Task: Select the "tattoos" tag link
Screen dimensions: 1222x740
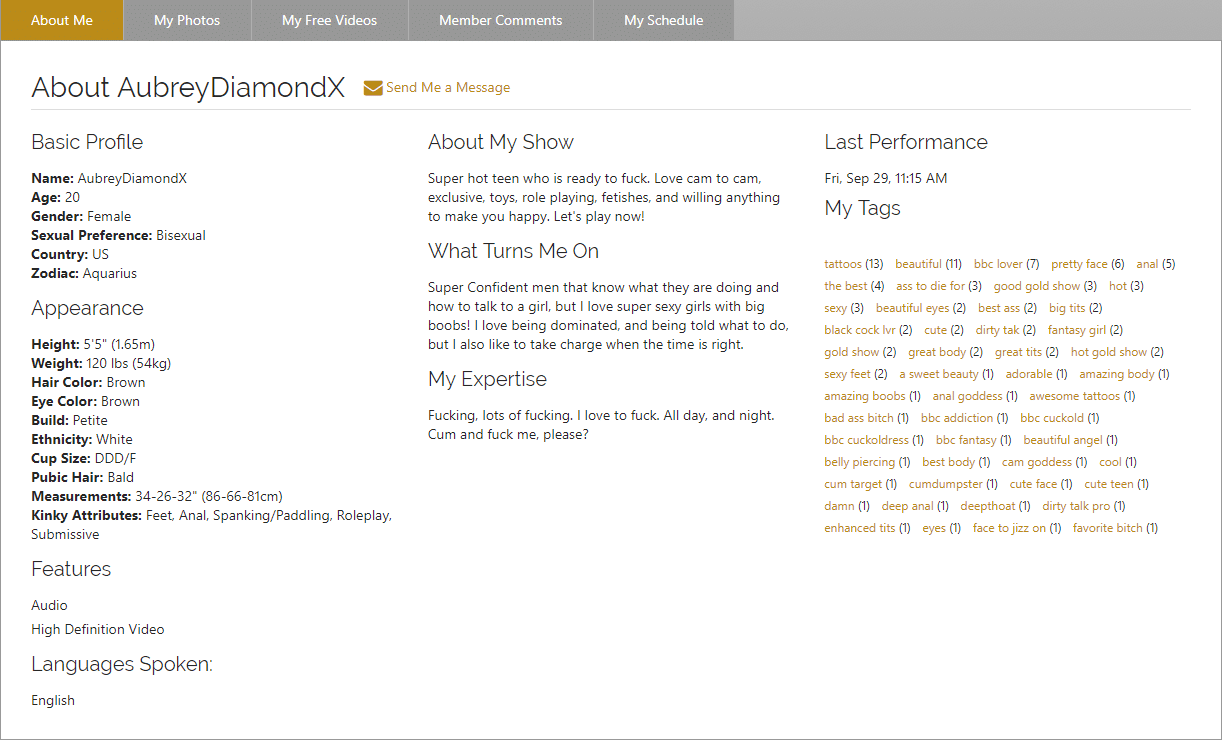Action: (843, 264)
